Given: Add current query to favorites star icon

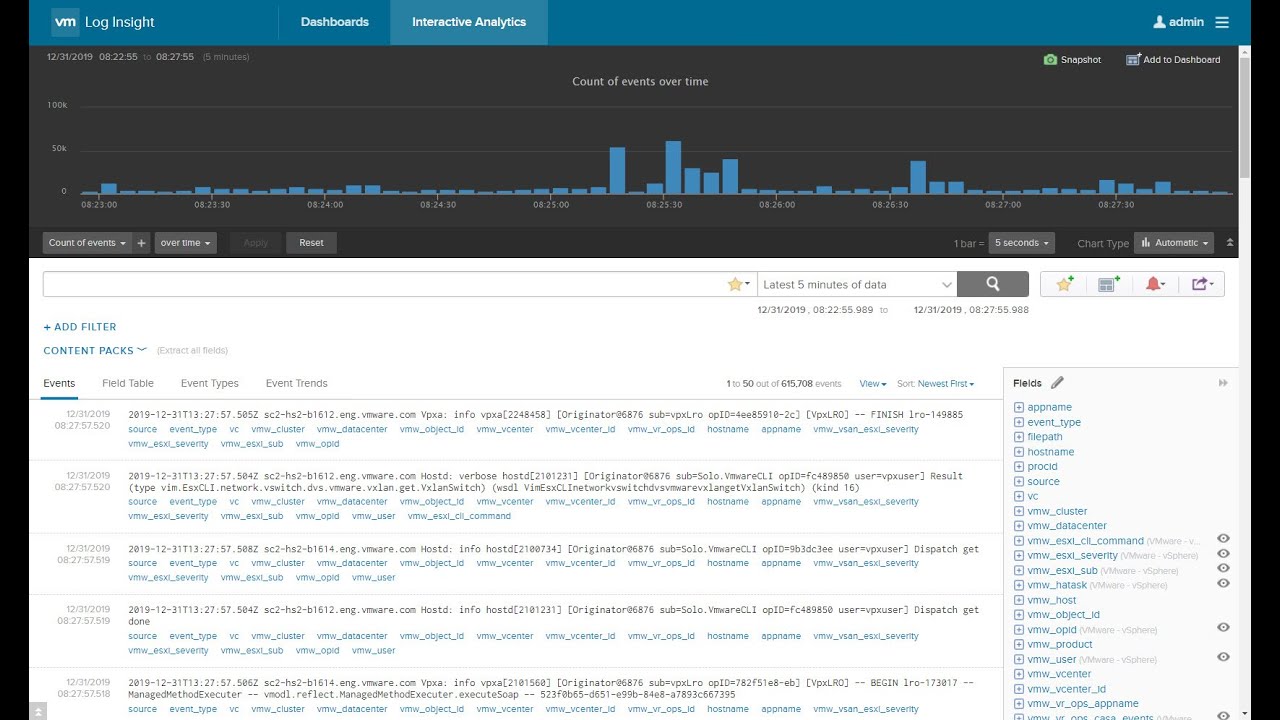Looking at the screenshot, I should (1062, 284).
